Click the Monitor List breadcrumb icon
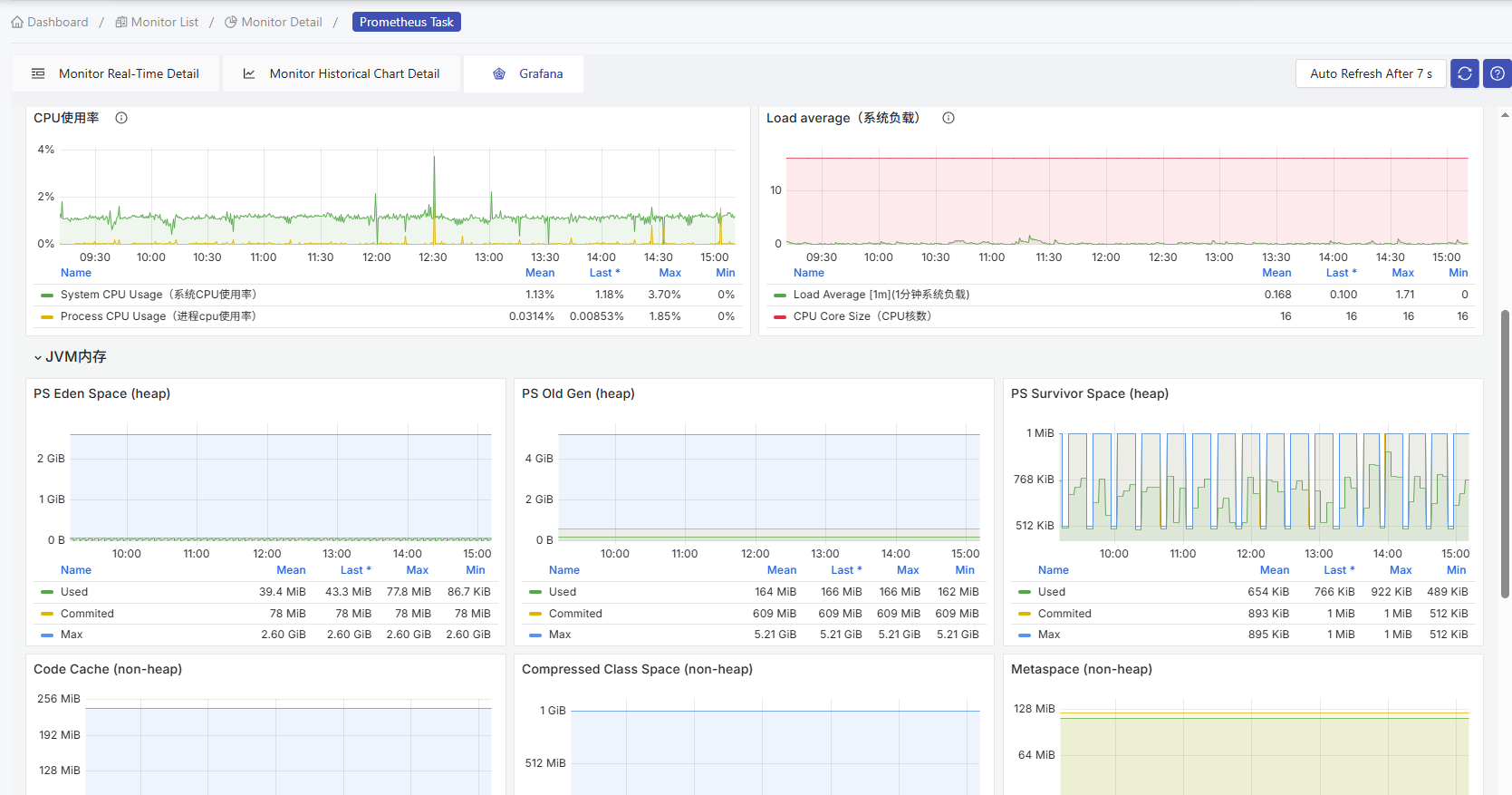 (x=121, y=22)
